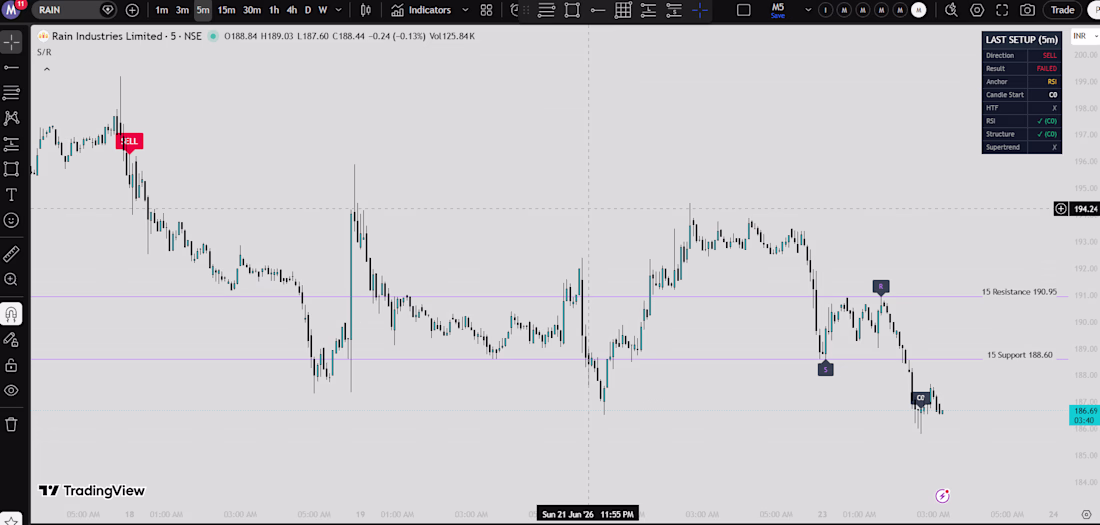Switch to the 1m timeframe
Image resolution: width=1100 pixels, height=525 pixels.
(161, 10)
